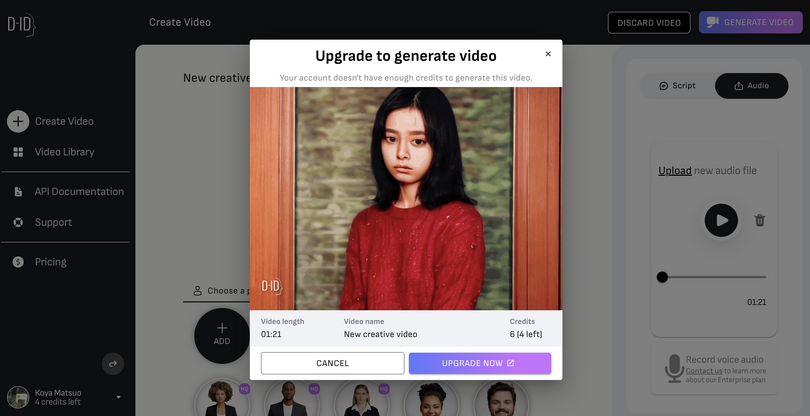Click the Upload audio link

click(675, 171)
